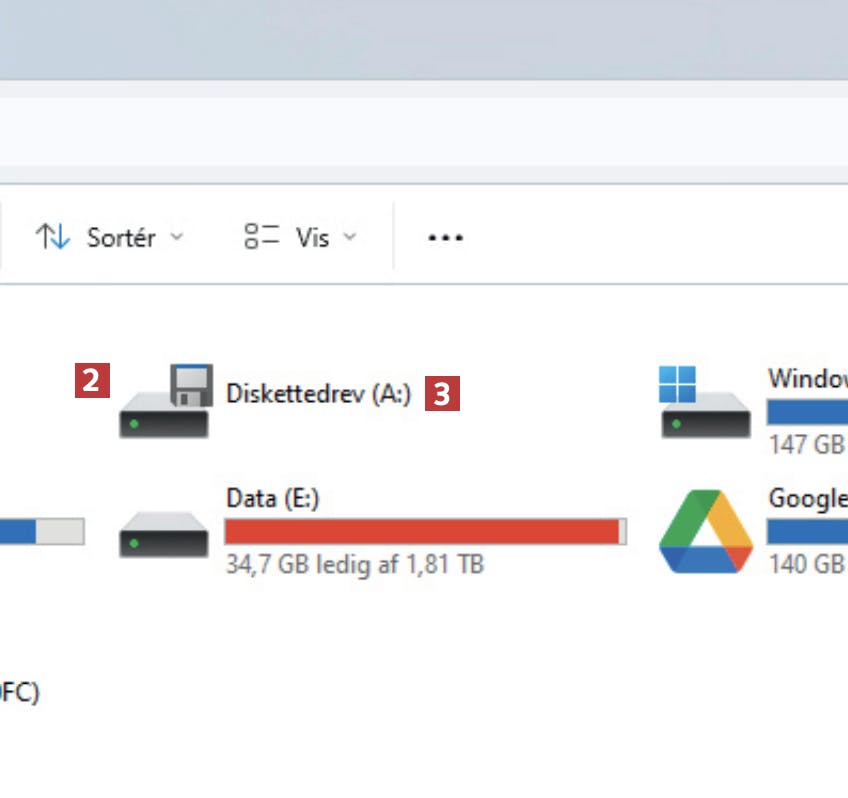
Task: Click the Sortér menu label
Action: [x=121, y=238]
